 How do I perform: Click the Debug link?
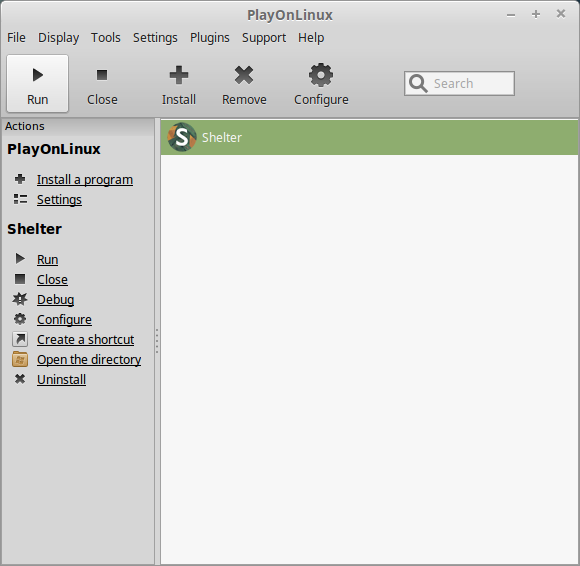tap(55, 300)
